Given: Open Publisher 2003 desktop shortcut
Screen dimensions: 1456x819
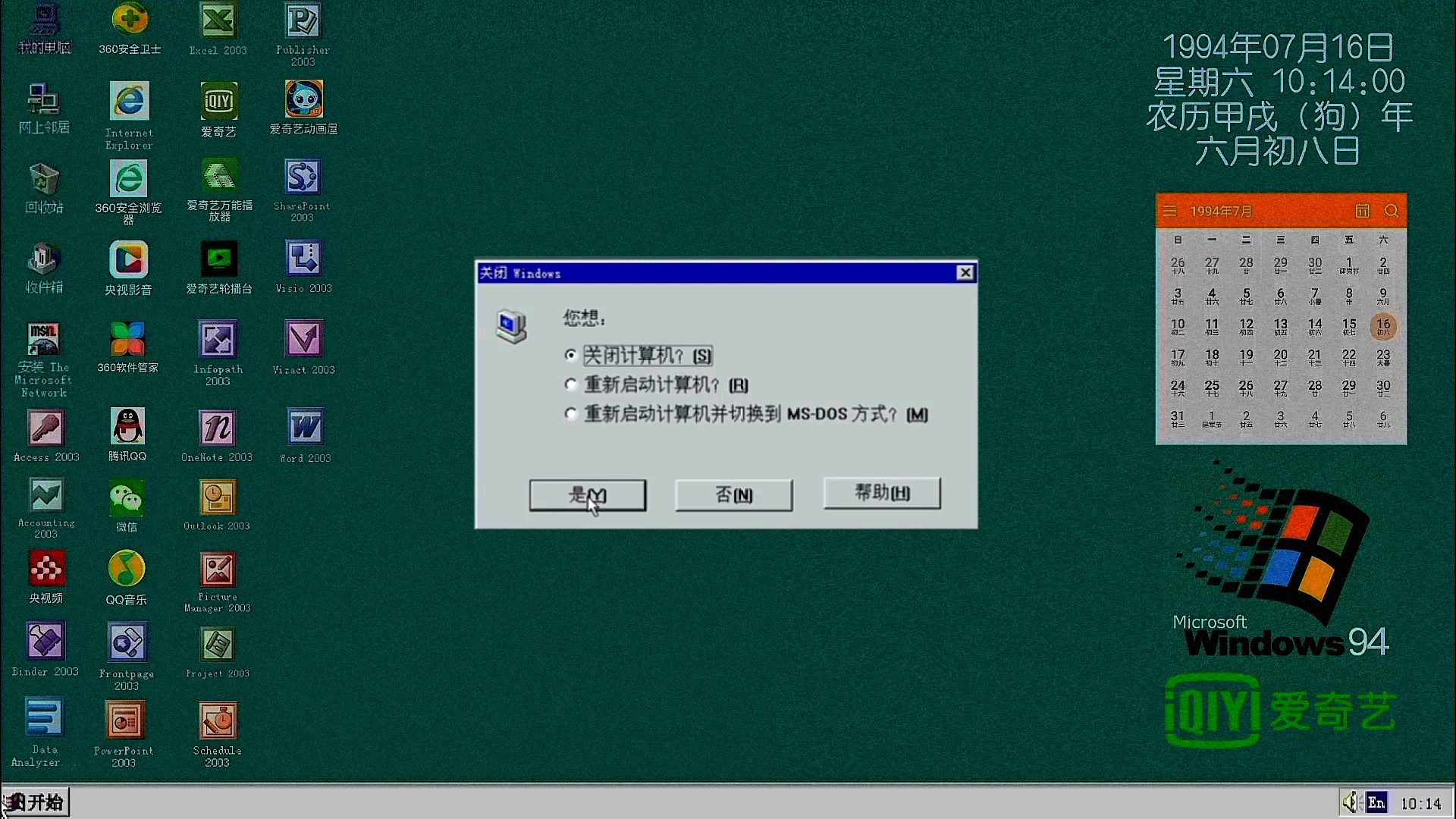Looking at the screenshot, I should [303, 34].
